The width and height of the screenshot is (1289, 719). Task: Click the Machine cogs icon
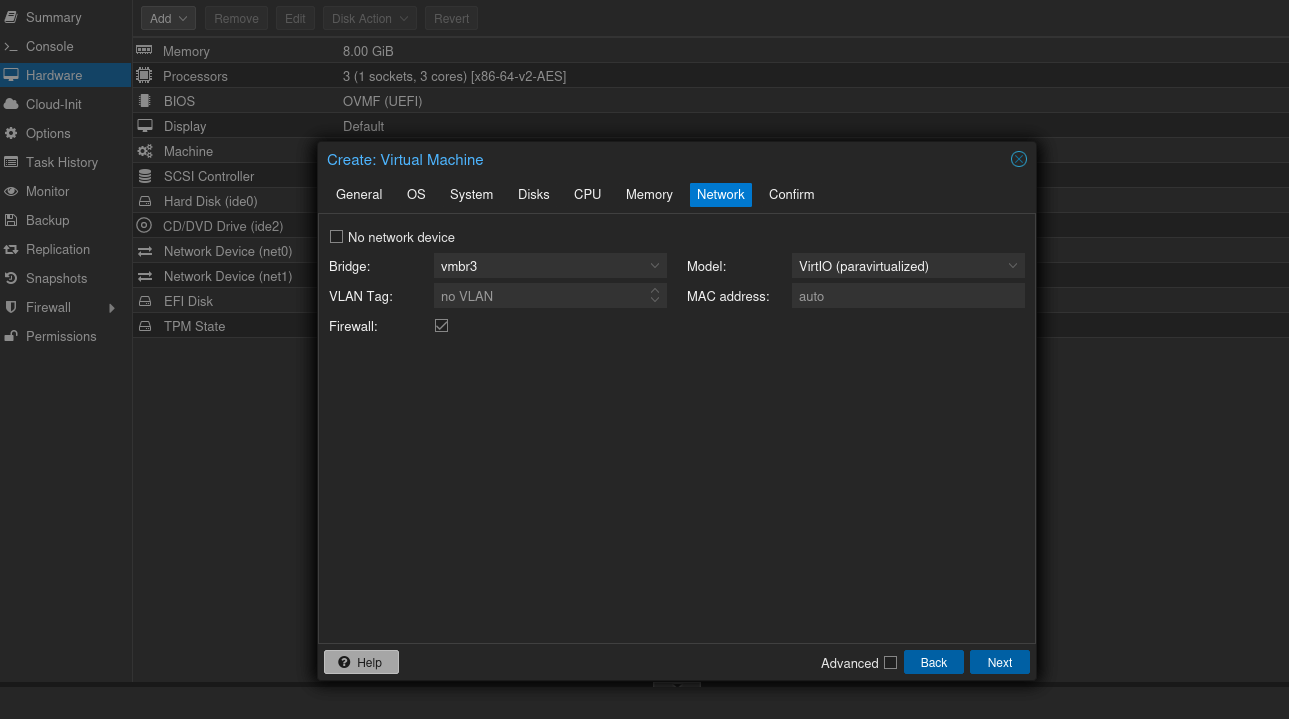pyautogui.click(x=145, y=151)
